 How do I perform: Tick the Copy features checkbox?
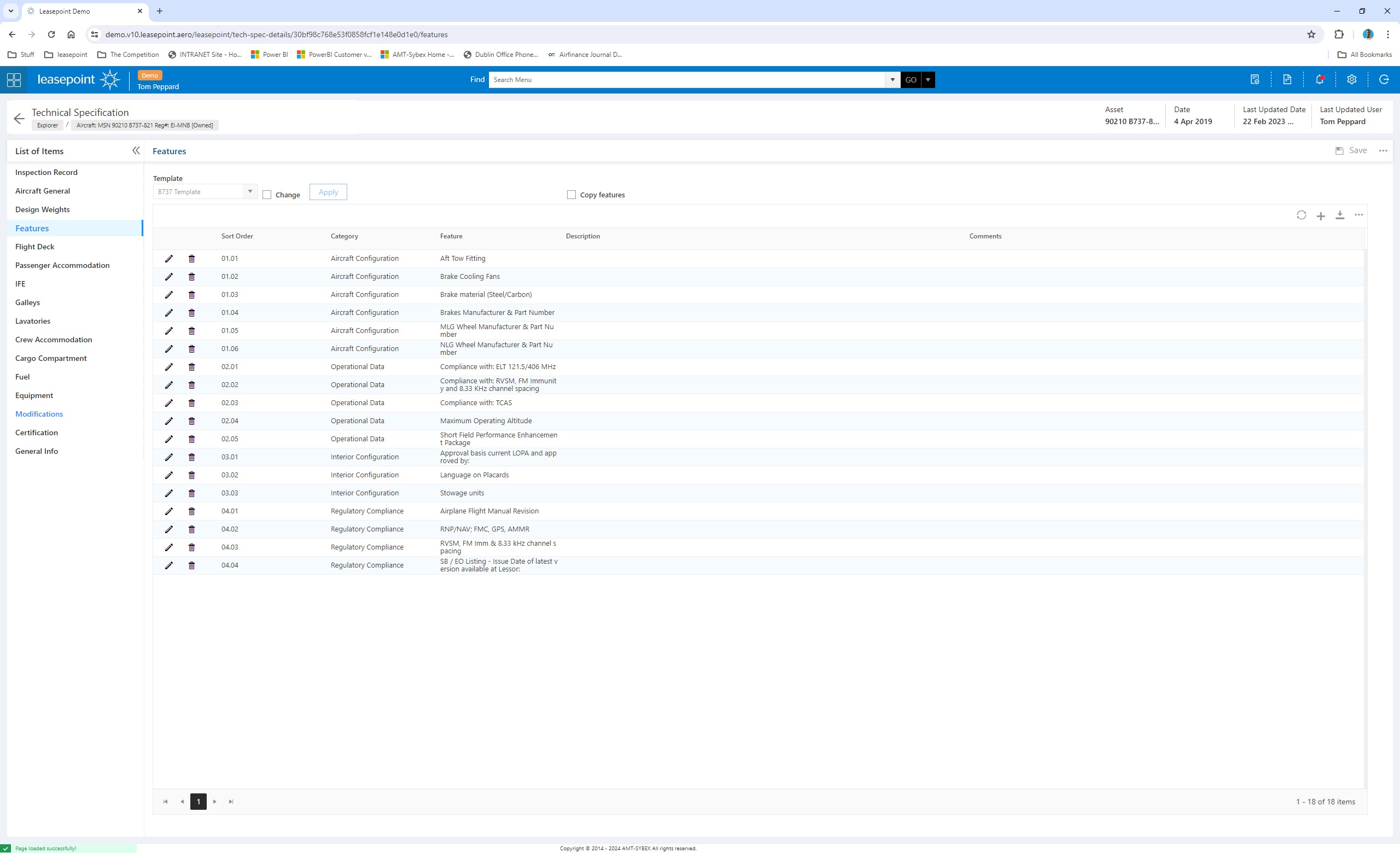click(571, 195)
